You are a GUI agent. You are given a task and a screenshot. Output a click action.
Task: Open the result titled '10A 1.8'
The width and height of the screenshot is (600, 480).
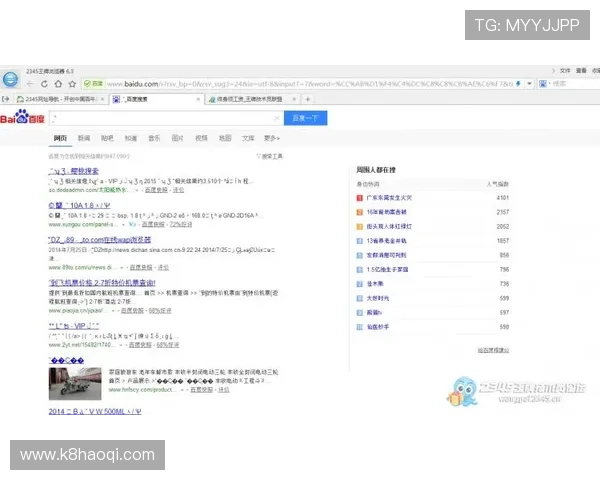tap(79, 206)
